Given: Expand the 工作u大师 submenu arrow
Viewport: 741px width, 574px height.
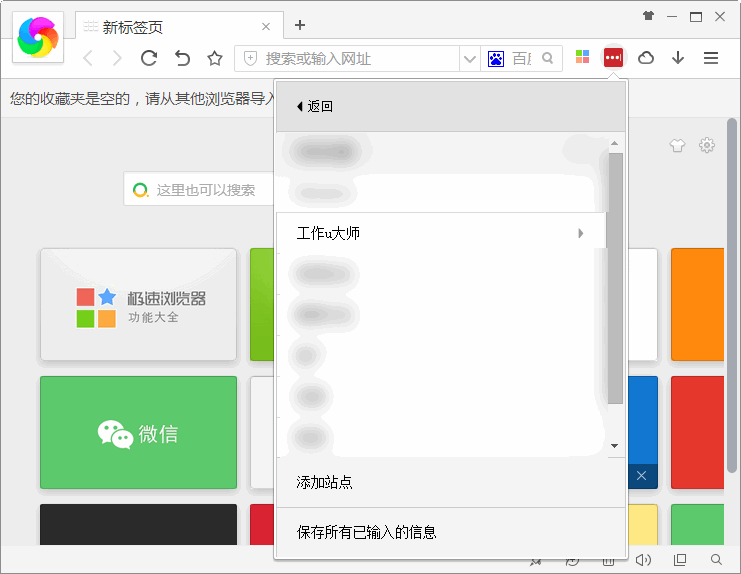Looking at the screenshot, I should click(x=581, y=234).
